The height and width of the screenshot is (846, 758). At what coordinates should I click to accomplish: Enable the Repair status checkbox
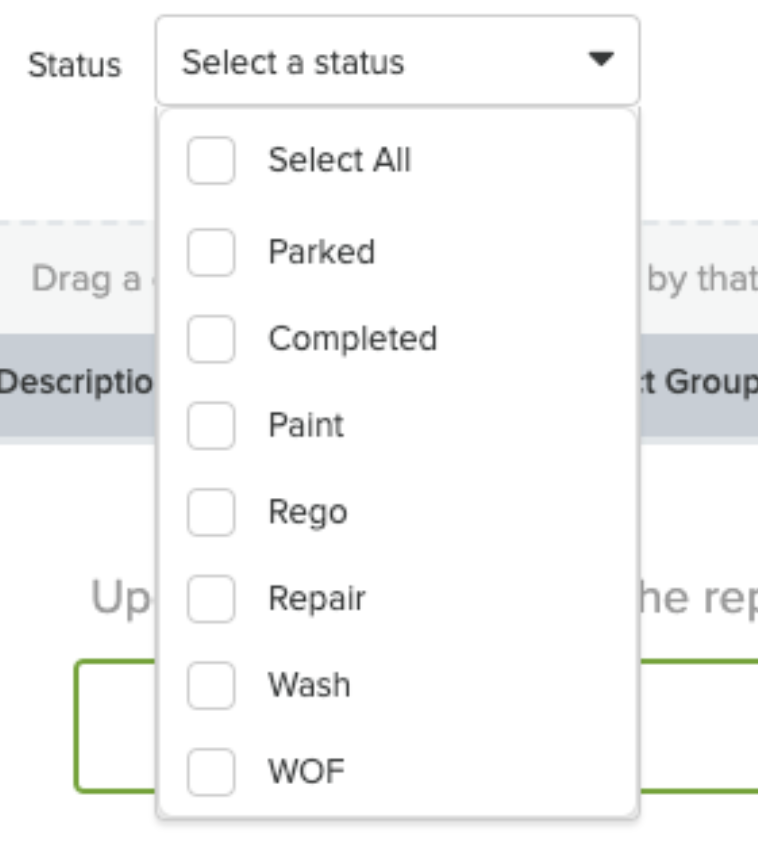pos(210,597)
